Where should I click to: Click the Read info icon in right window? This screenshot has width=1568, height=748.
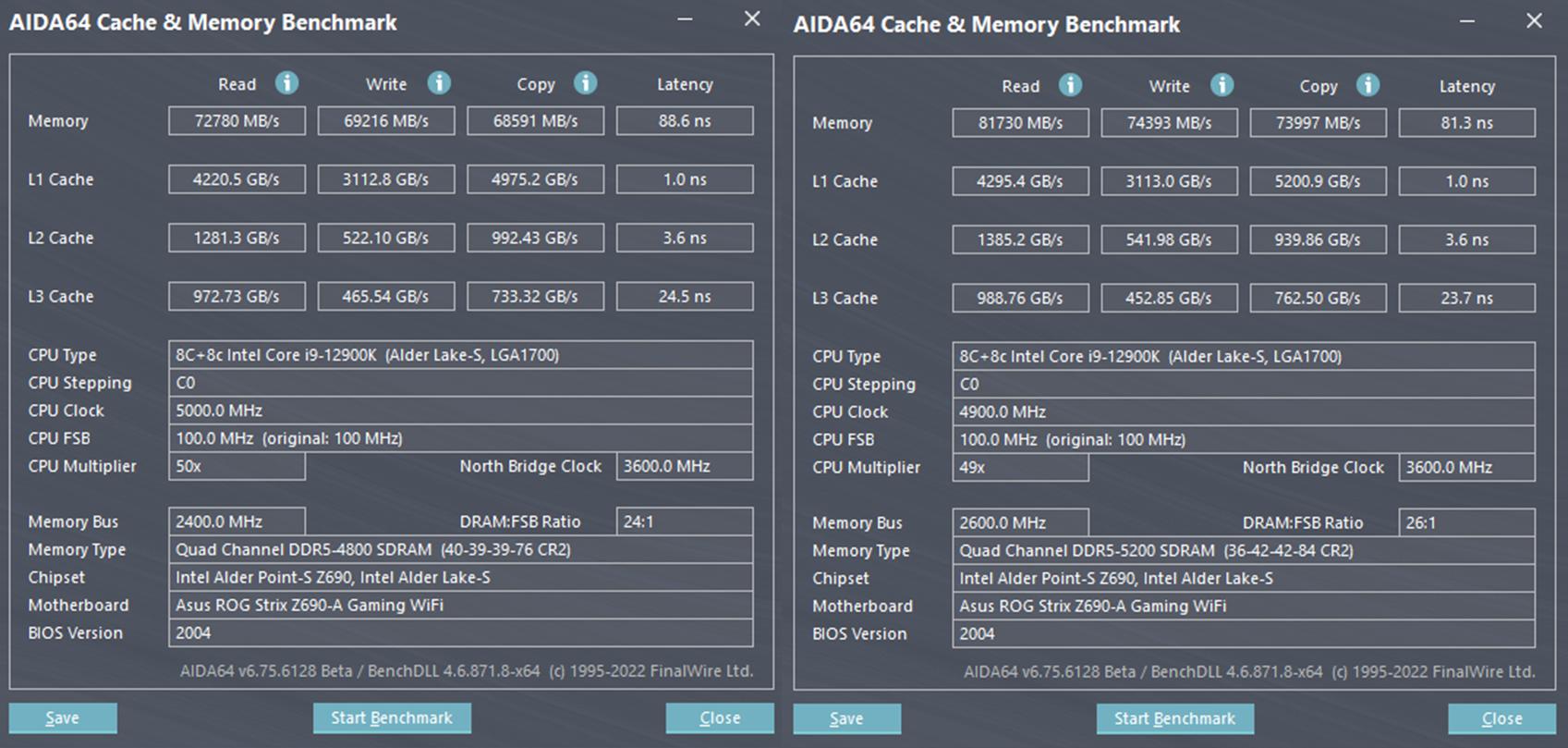[x=1070, y=85]
